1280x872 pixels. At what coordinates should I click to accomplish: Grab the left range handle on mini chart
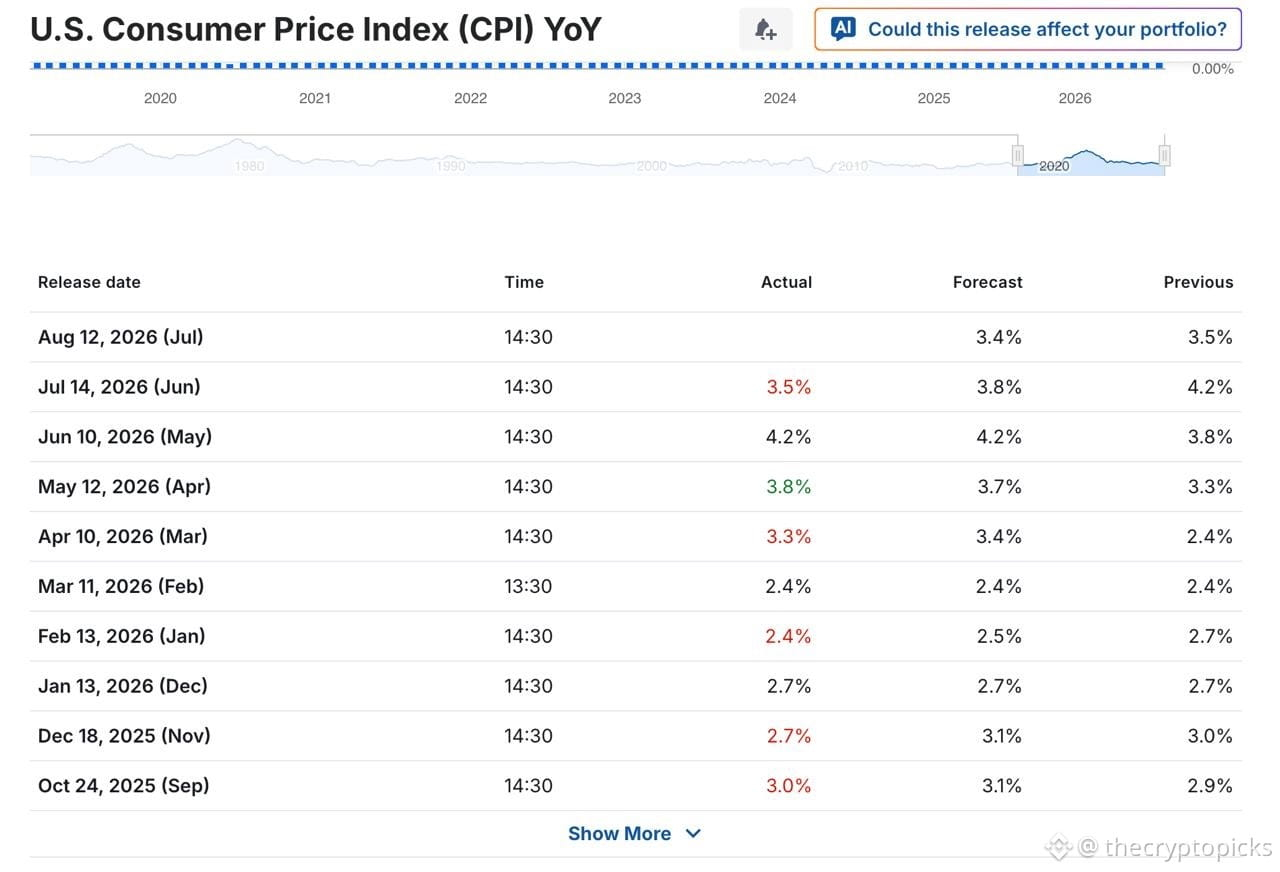click(1018, 155)
